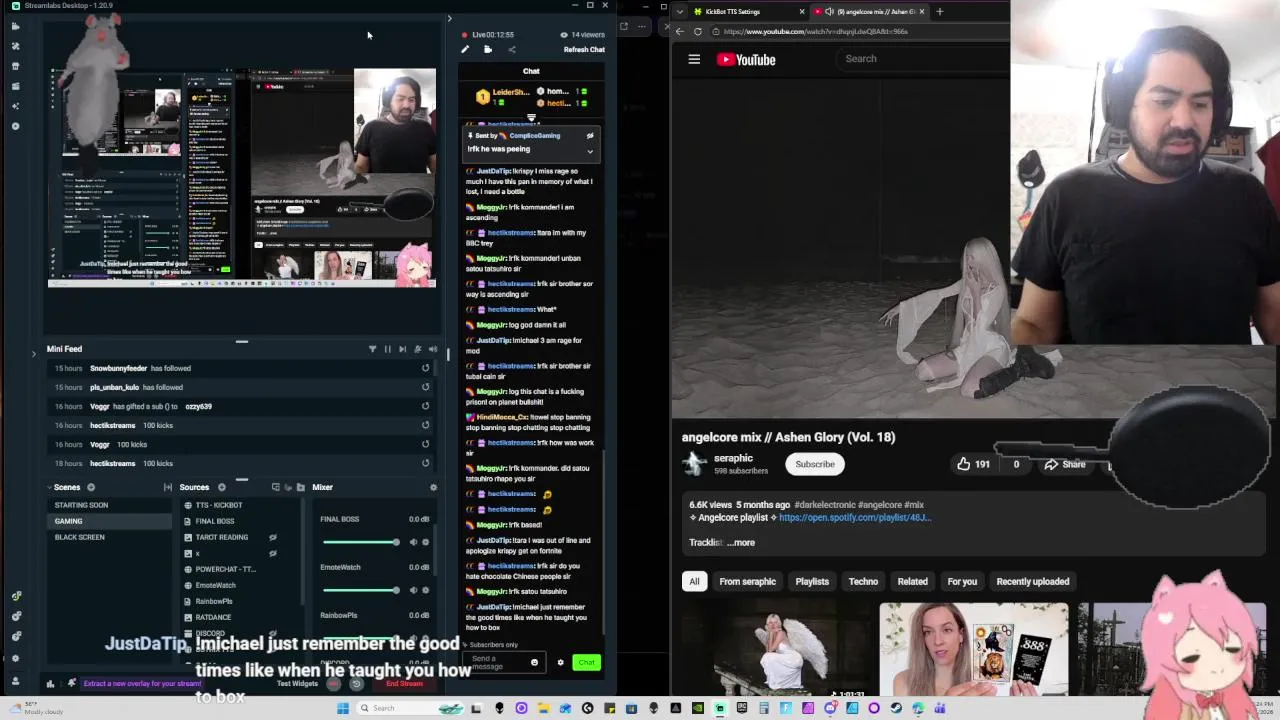Open share stream icon
Image resolution: width=1280 pixels, height=720 pixels.
[511, 49]
